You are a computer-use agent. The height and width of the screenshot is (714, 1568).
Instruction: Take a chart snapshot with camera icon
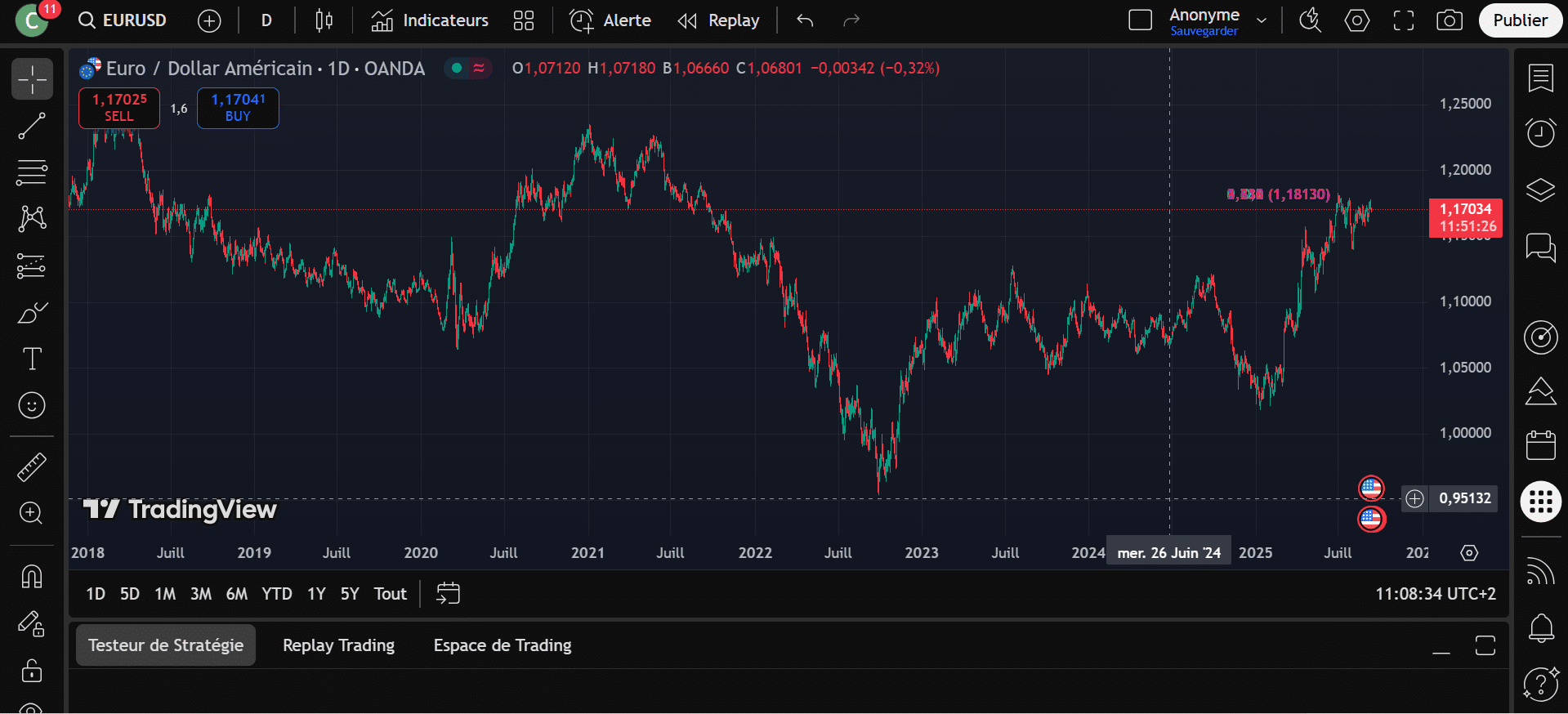coord(1450,20)
